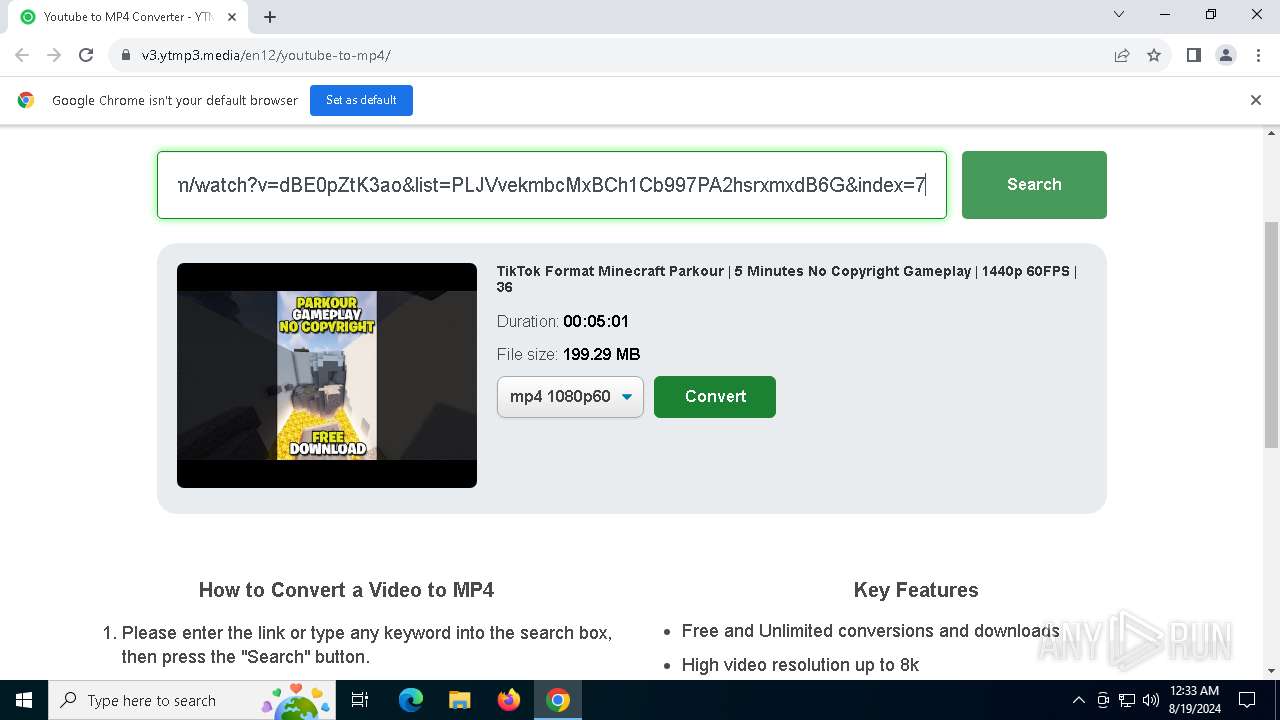This screenshot has height=720, width=1280.
Task: Open the Windows Start menu
Action: click(x=24, y=700)
